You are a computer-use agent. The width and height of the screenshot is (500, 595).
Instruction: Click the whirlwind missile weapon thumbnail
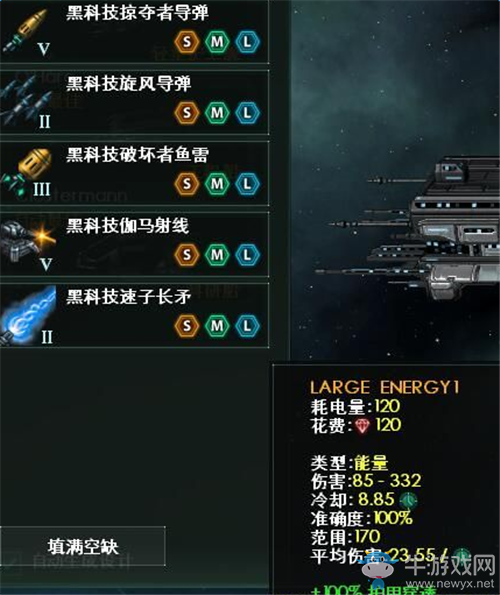27,102
